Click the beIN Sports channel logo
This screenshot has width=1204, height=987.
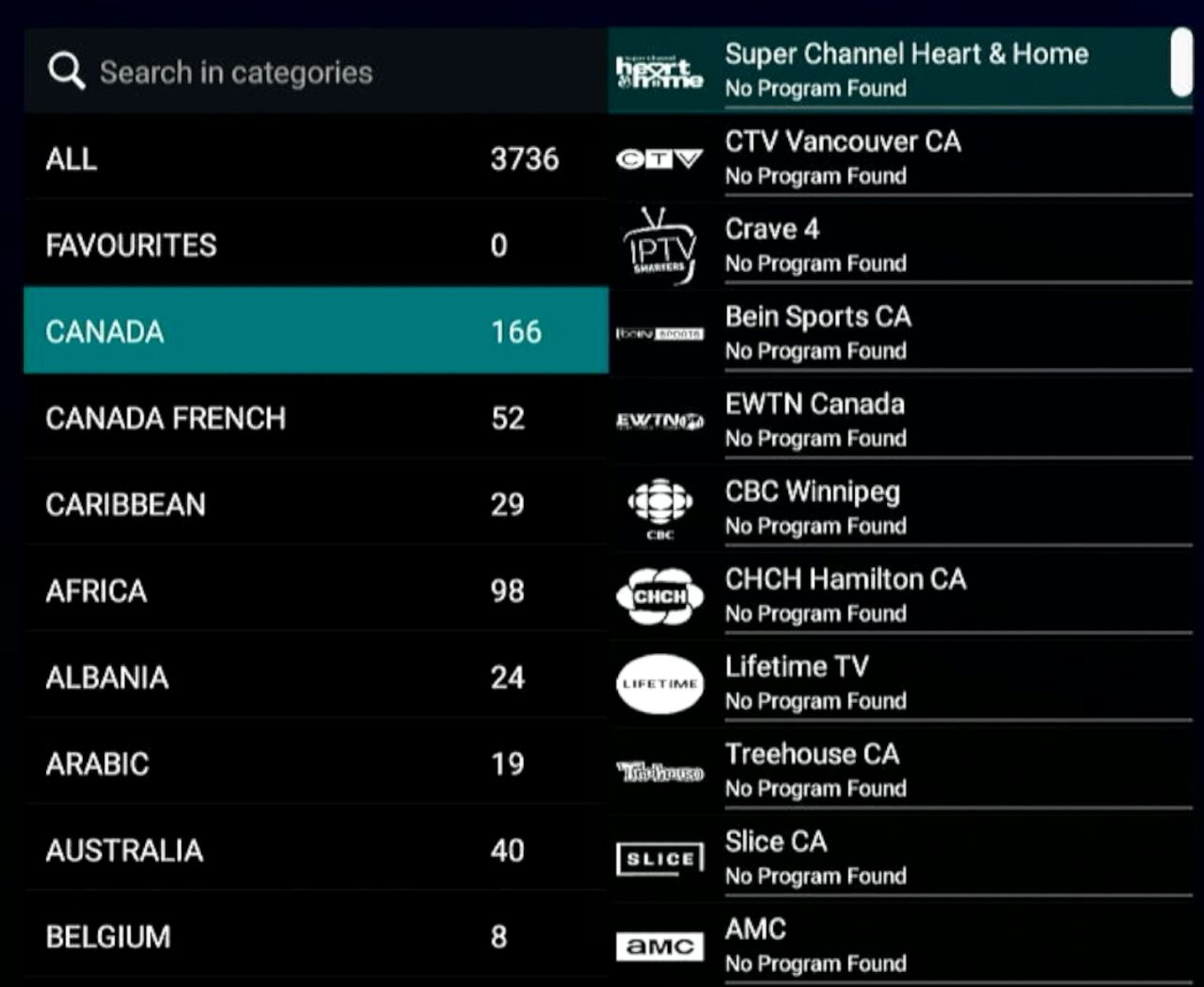click(658, 332)
